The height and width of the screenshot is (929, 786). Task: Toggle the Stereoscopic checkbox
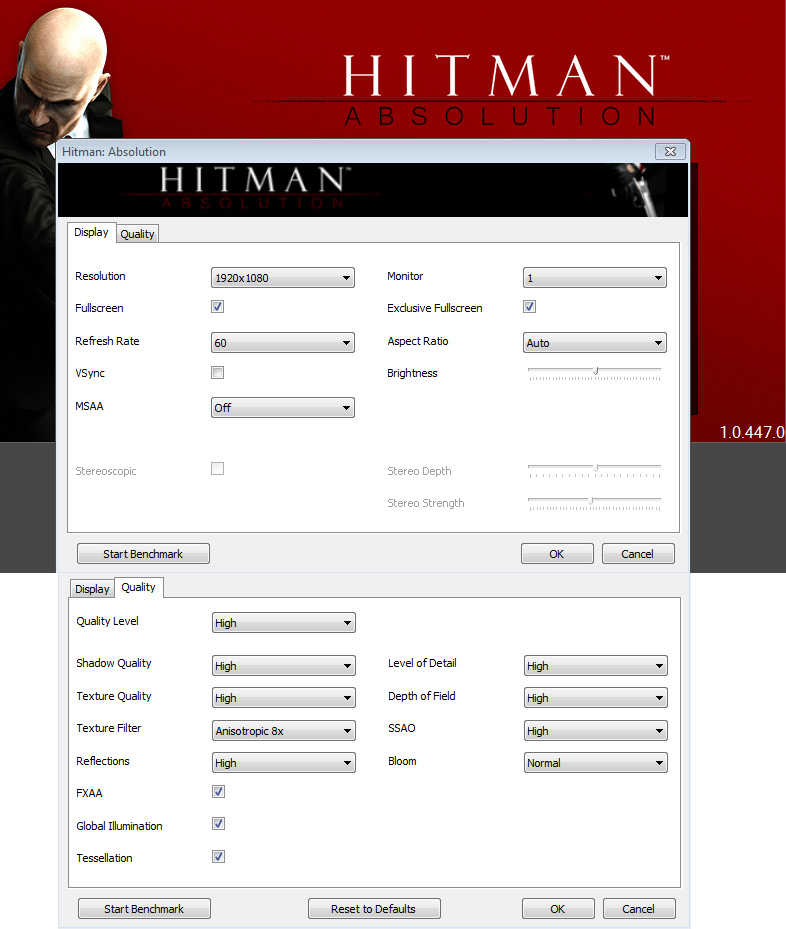[x=217, y=469]
